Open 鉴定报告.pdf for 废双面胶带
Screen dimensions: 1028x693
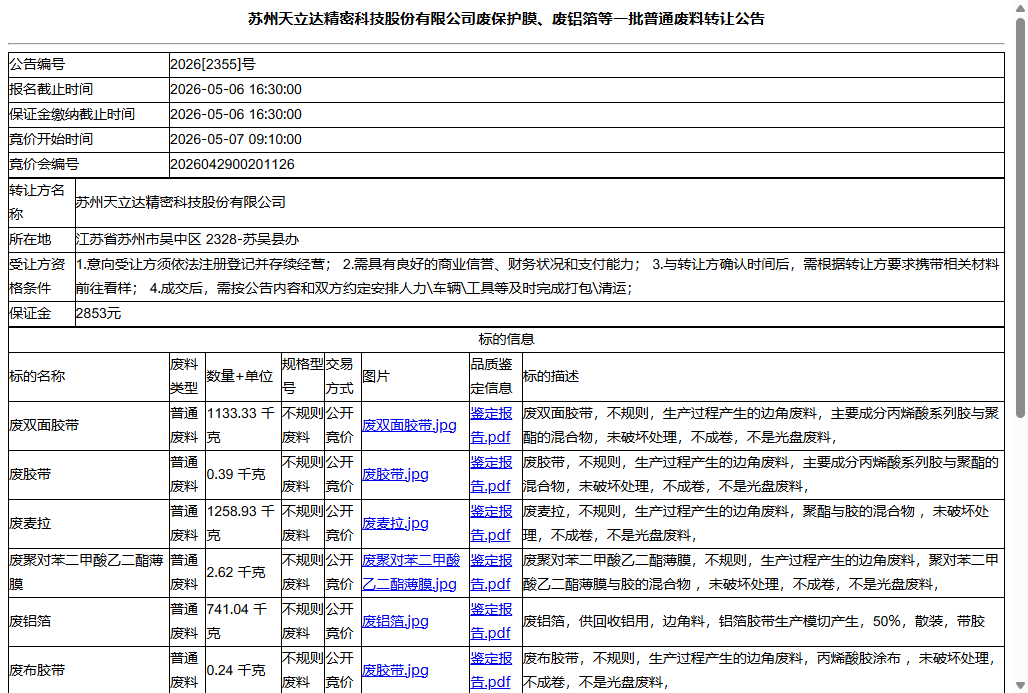tap(491, 426)
